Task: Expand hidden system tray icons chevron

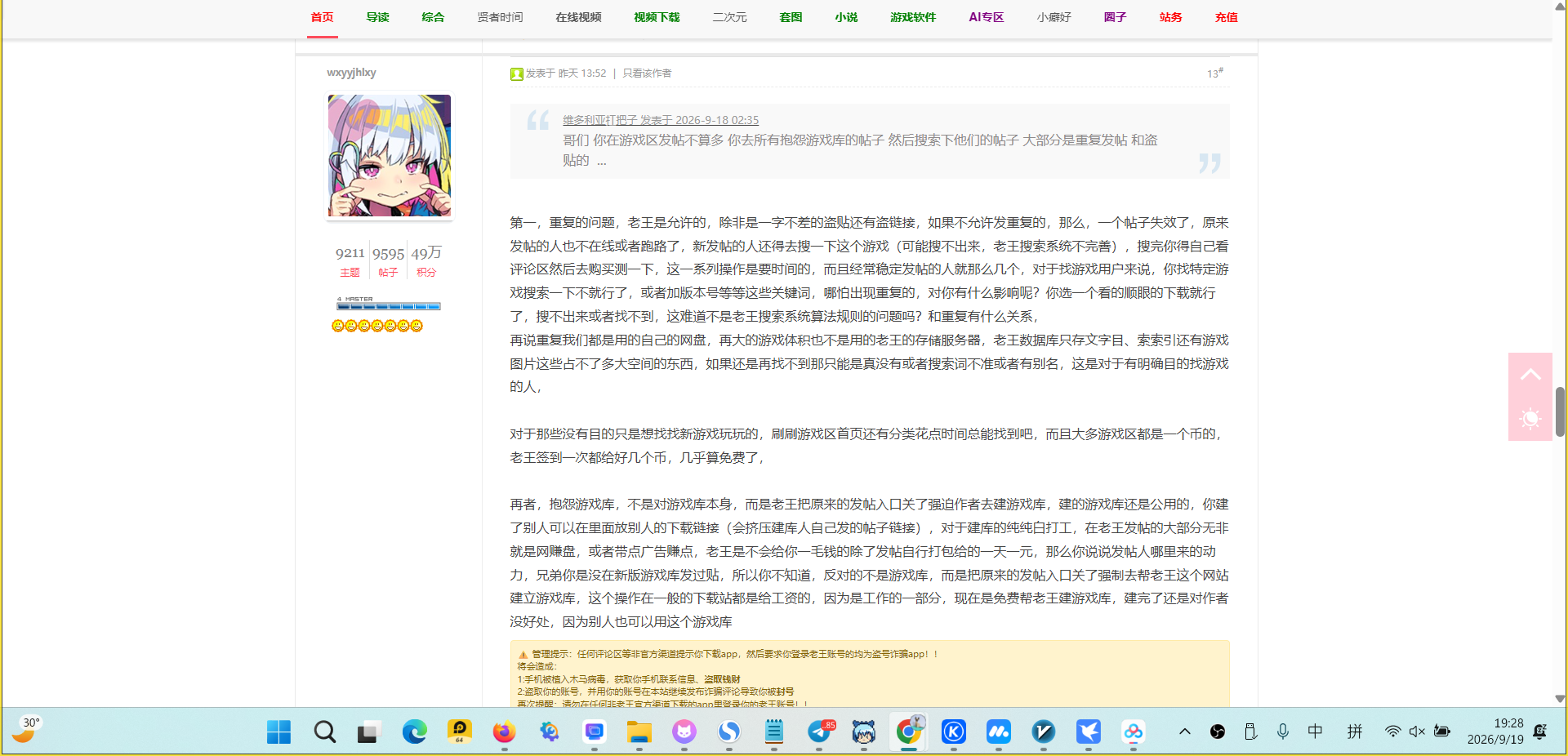Action: pos(1184,732)
